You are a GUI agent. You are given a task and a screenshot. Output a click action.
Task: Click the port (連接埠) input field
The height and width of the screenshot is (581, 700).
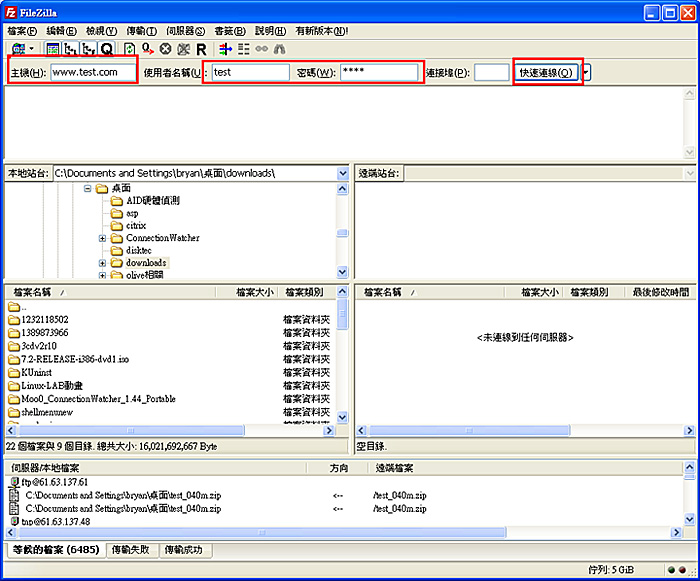[492, 72]
